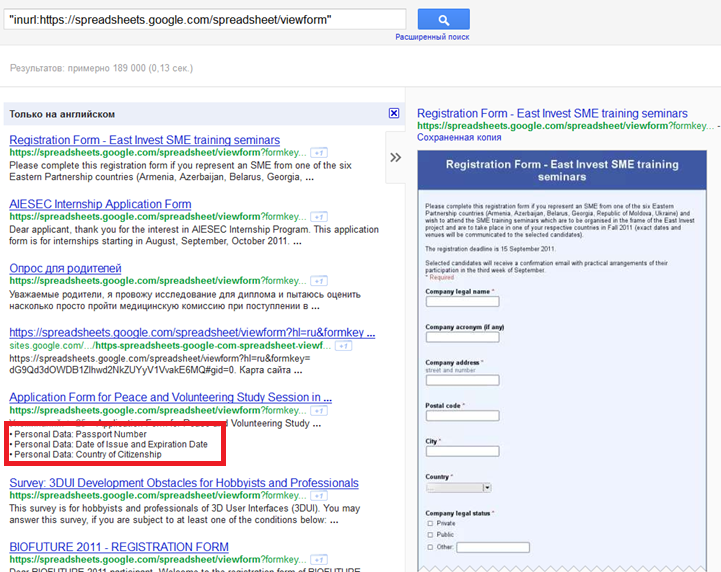Click +1 next to 3DUI Survey result

coord(319,496)
